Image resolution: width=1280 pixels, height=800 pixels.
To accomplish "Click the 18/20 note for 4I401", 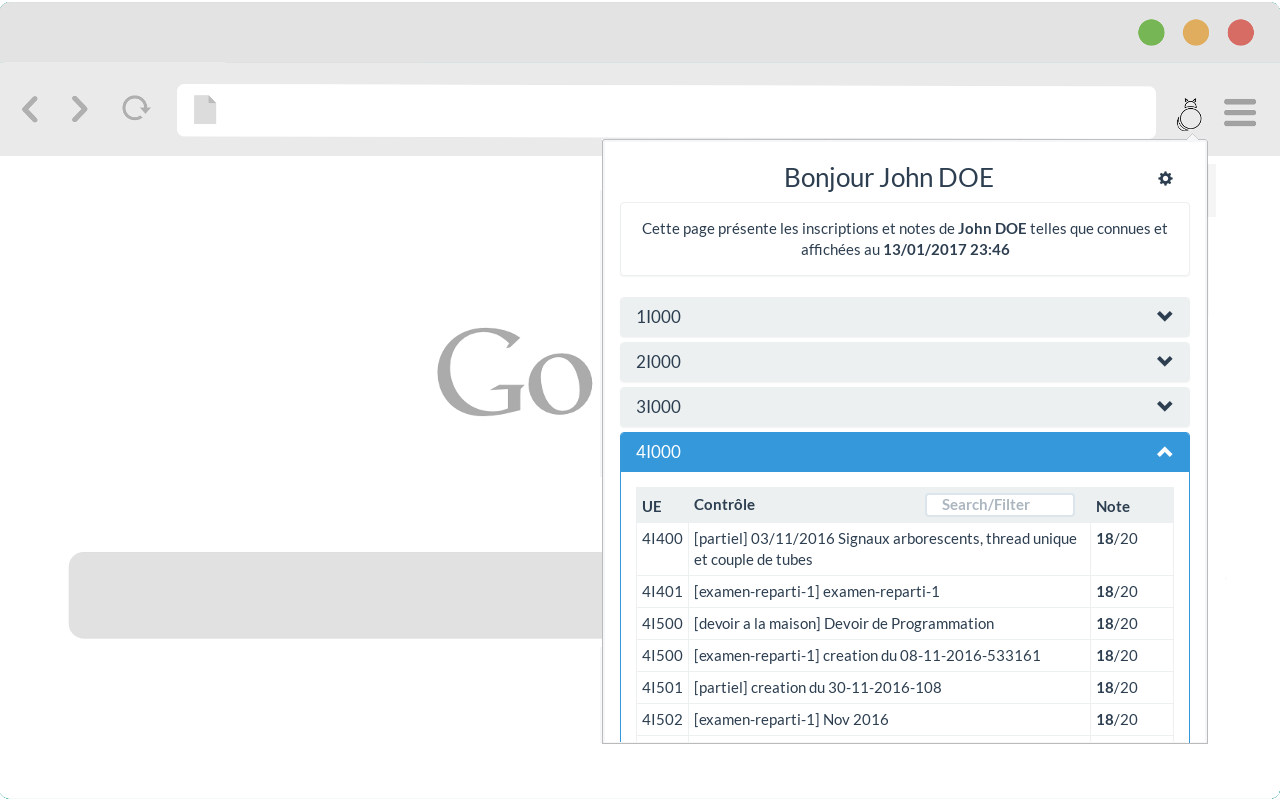I will (x=1117, y=591).
